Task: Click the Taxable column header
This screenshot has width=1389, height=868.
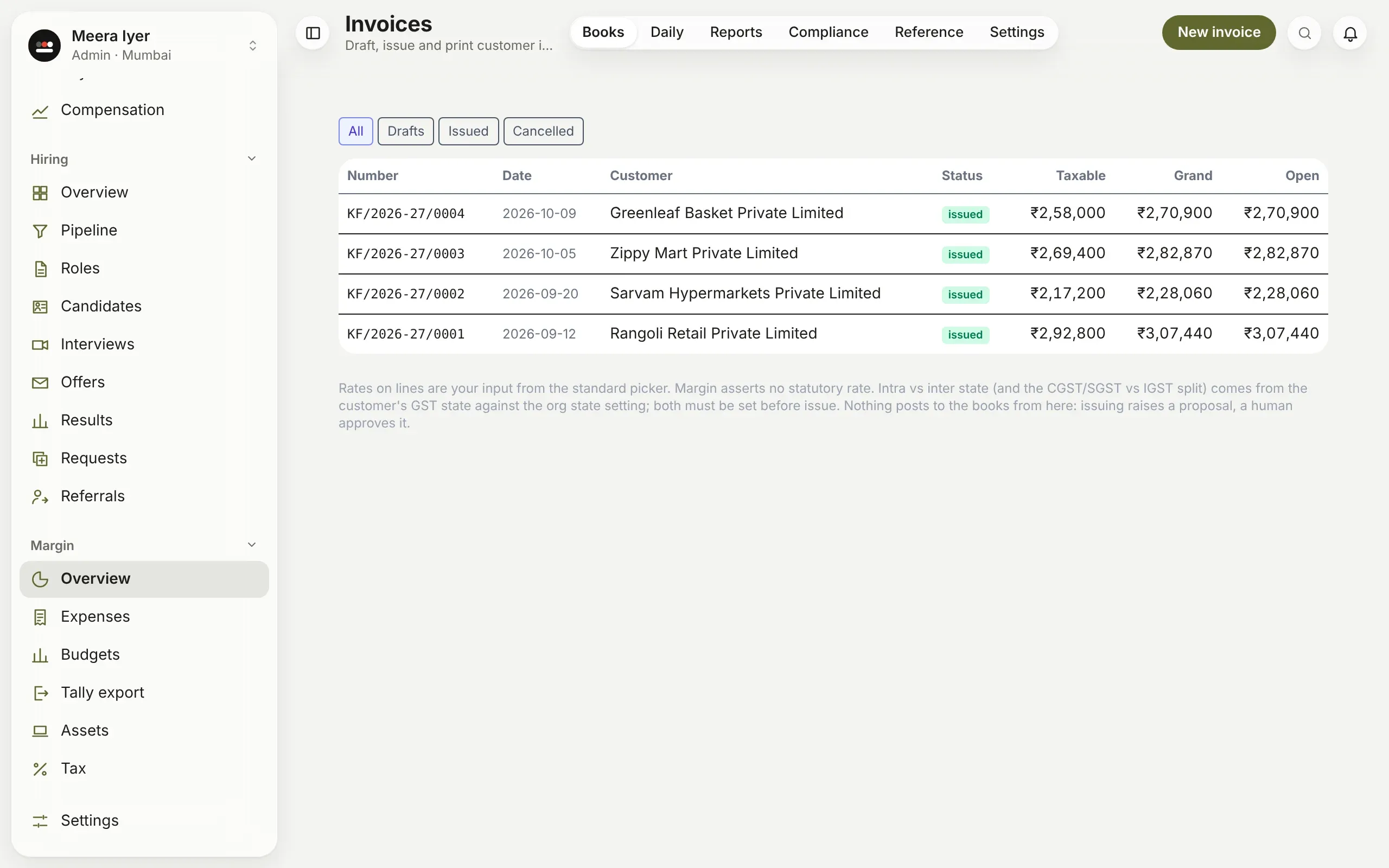Action: pos(1080,176)
